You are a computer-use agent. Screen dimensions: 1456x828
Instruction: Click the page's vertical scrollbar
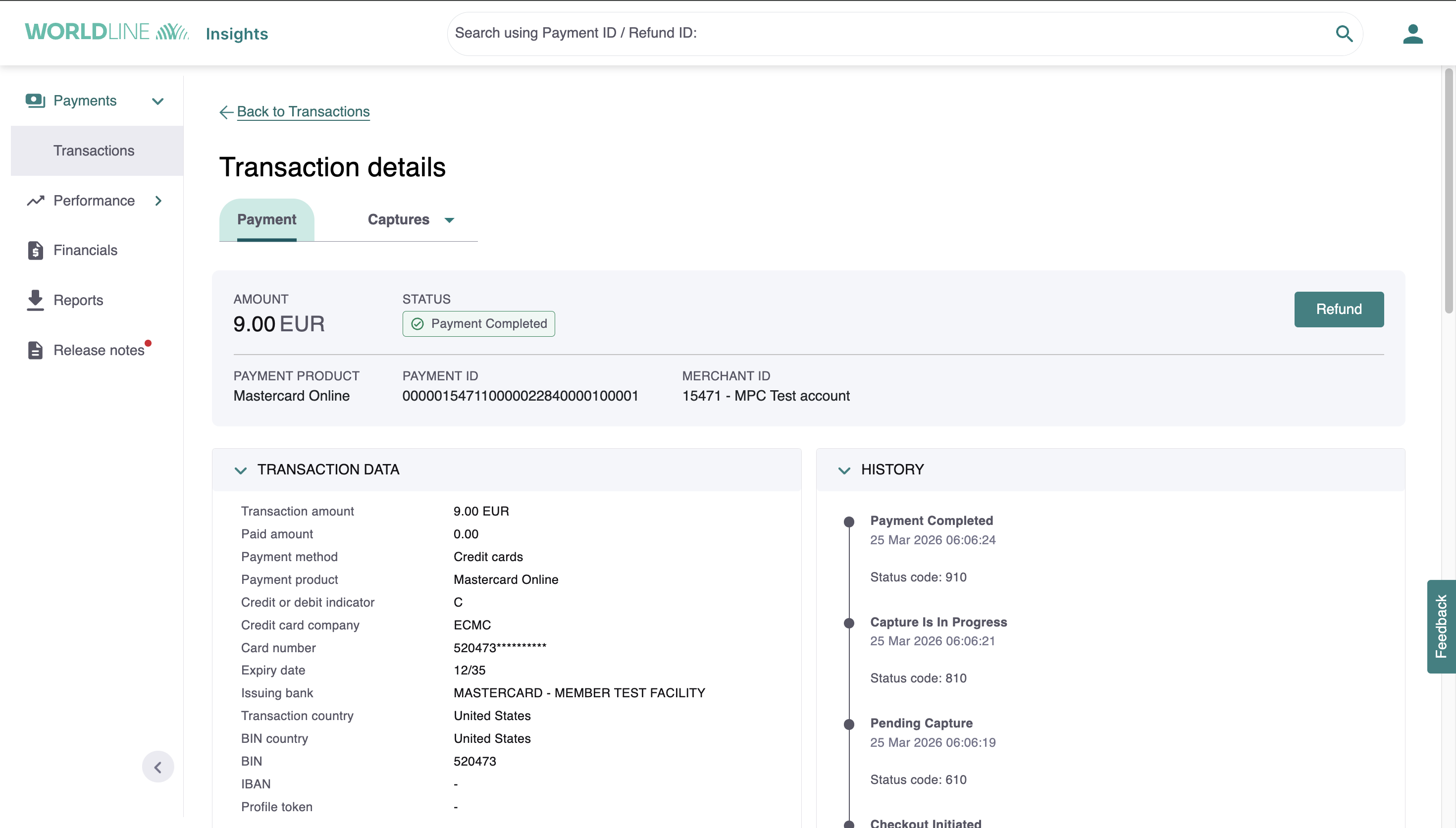click(1449, 191)
